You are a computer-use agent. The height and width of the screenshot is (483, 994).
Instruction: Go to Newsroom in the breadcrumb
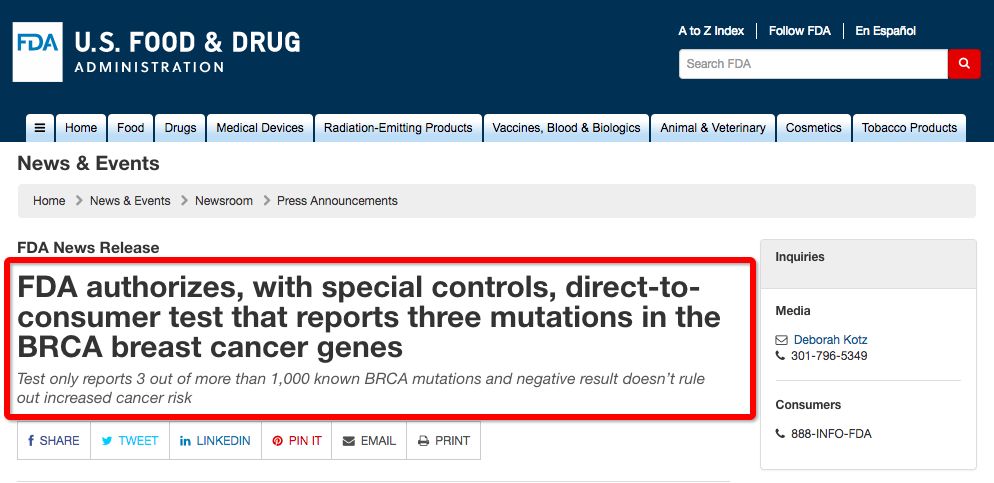(x=224, y=201)
